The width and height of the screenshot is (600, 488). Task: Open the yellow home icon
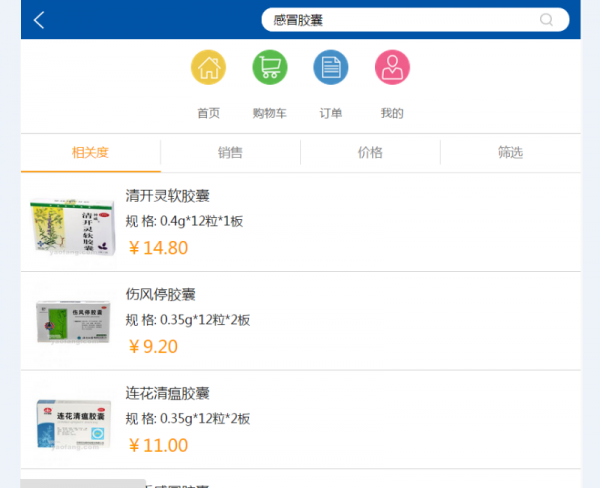coord(209,67)
